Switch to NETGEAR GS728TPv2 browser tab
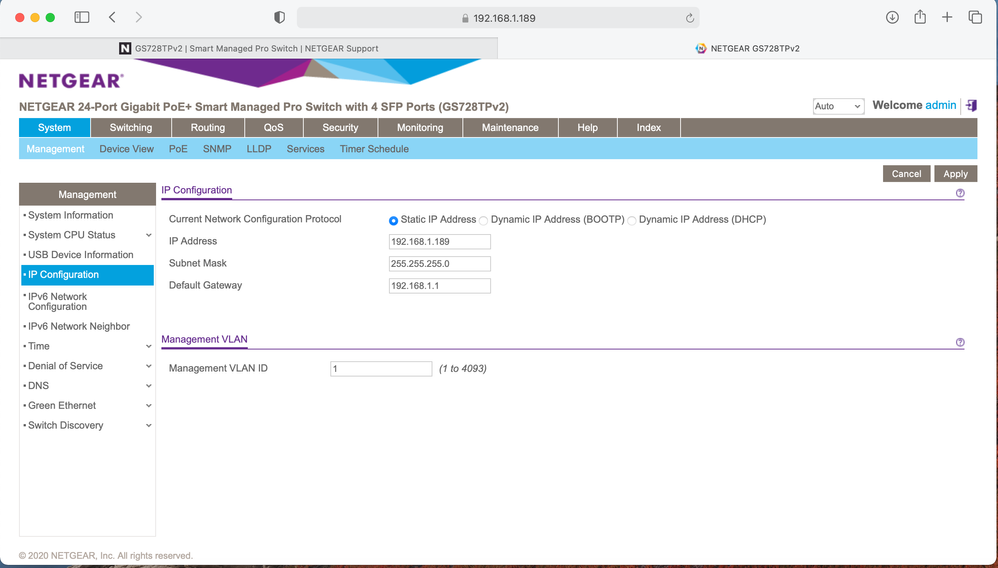Viewport: 998px width, 568px height. click(x=748, y=48)
